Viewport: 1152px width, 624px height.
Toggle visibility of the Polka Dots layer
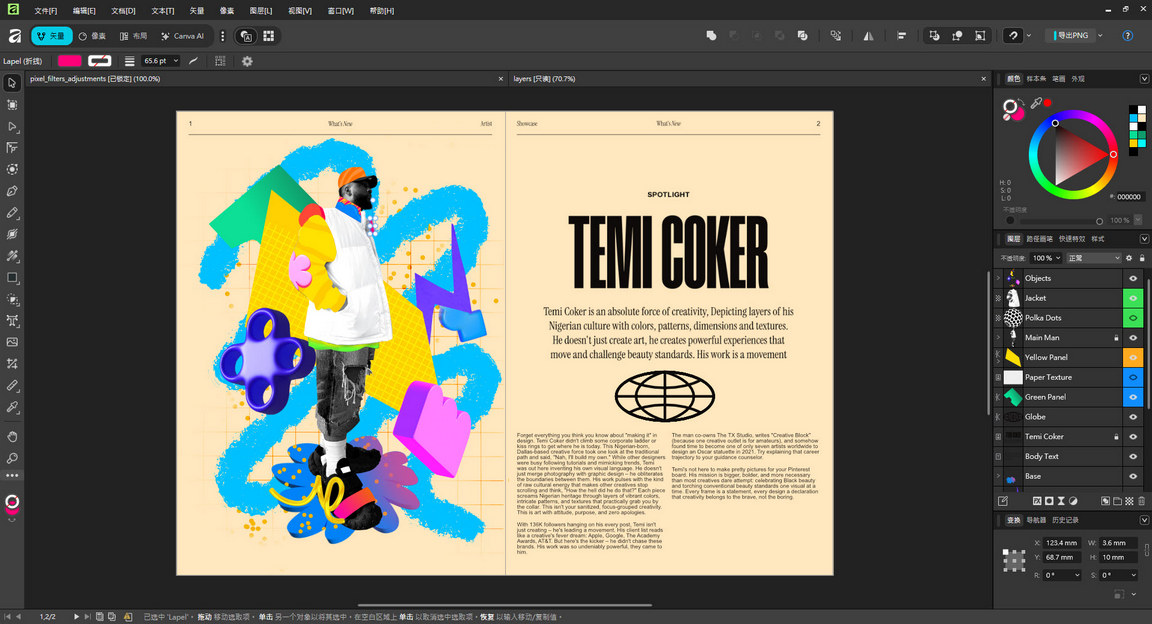[x=1132, y=317]
